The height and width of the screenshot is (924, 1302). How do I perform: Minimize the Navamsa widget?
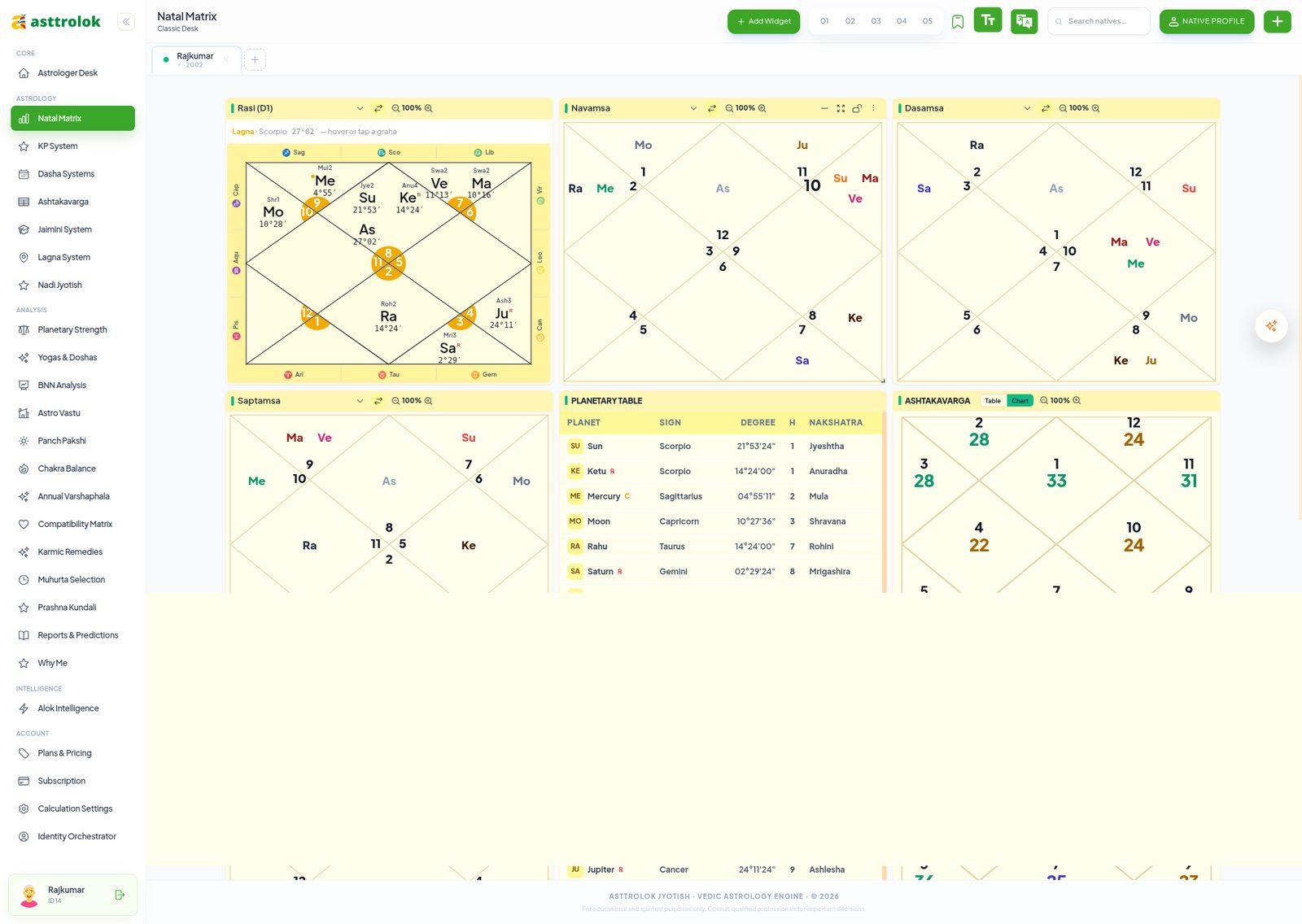click(x=824, y=108)
